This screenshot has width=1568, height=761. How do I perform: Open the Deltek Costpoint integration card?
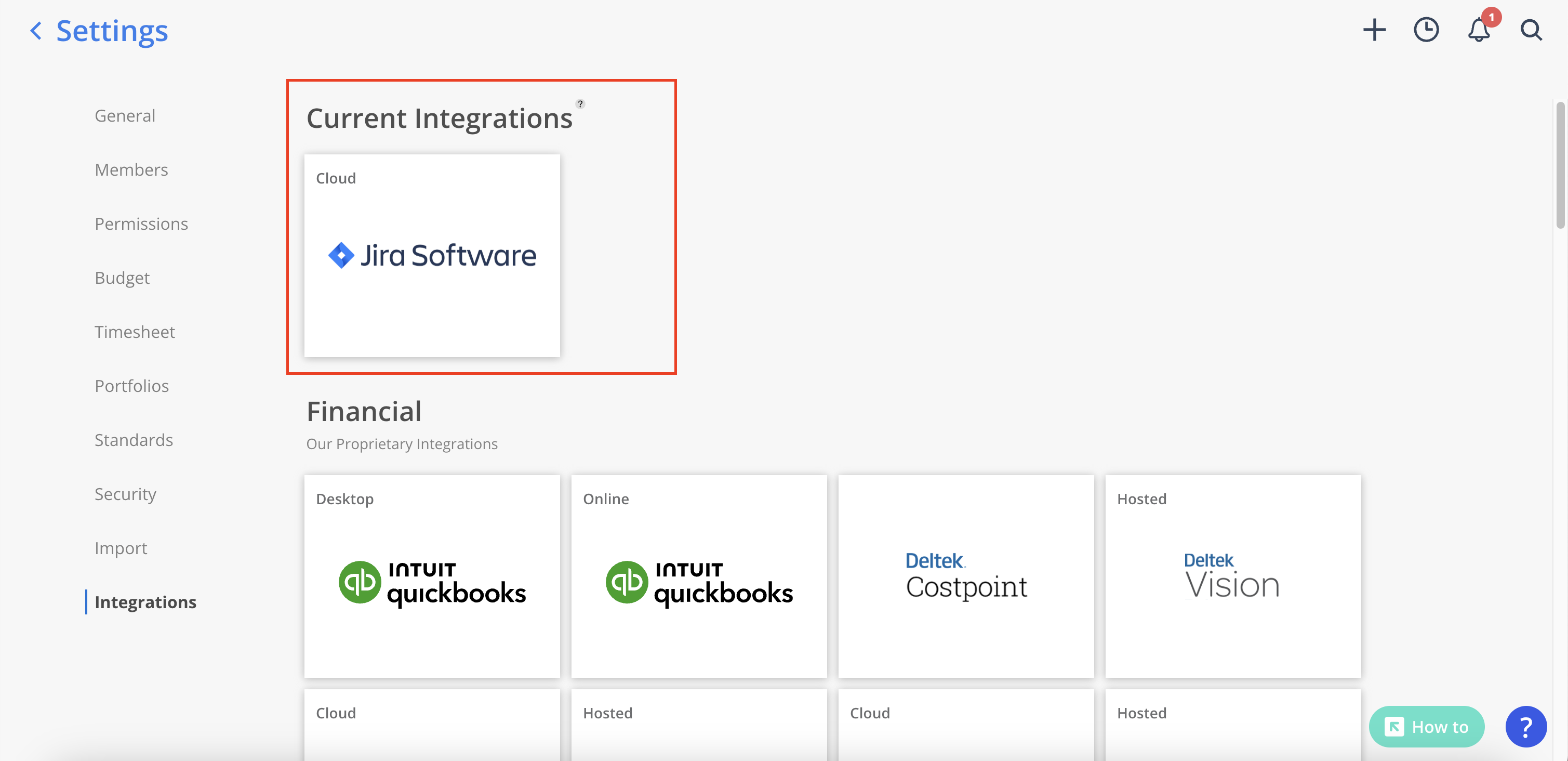[965, 575]
